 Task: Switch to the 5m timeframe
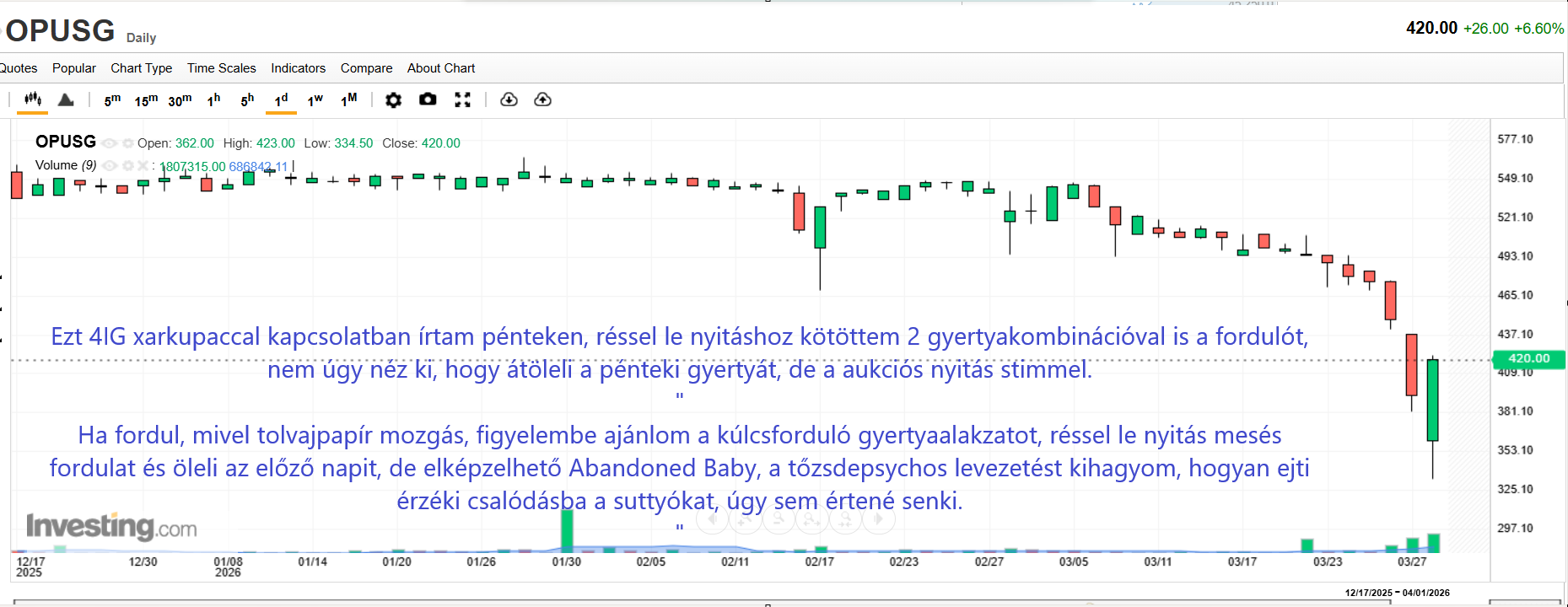coord(112,100)
